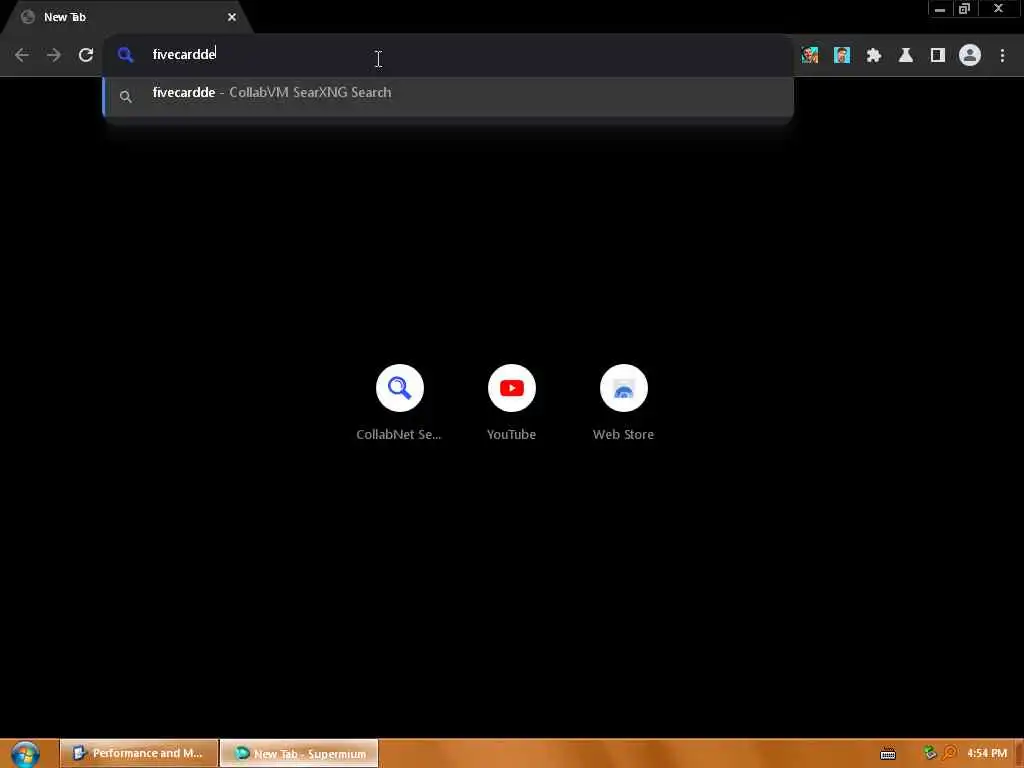
Task: Go forward with the forward arrow
Action: pos(54,55)
